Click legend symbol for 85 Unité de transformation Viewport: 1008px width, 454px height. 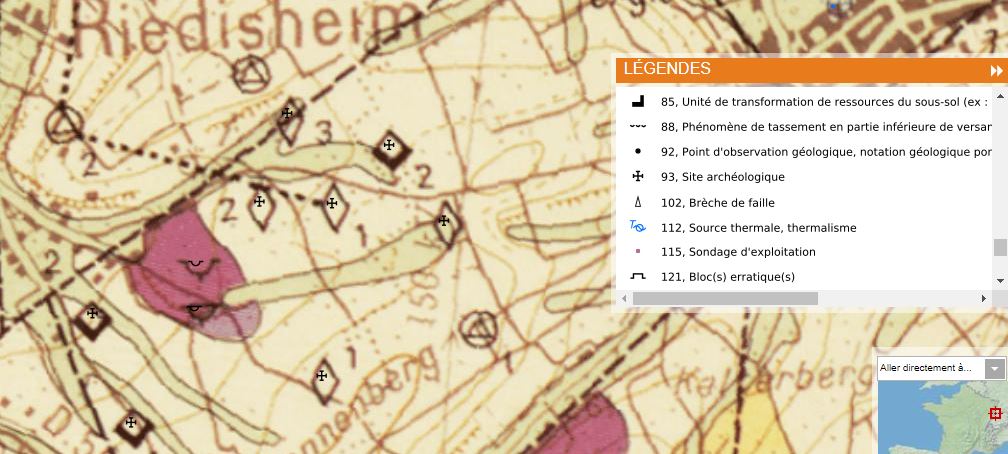(637, 101)
